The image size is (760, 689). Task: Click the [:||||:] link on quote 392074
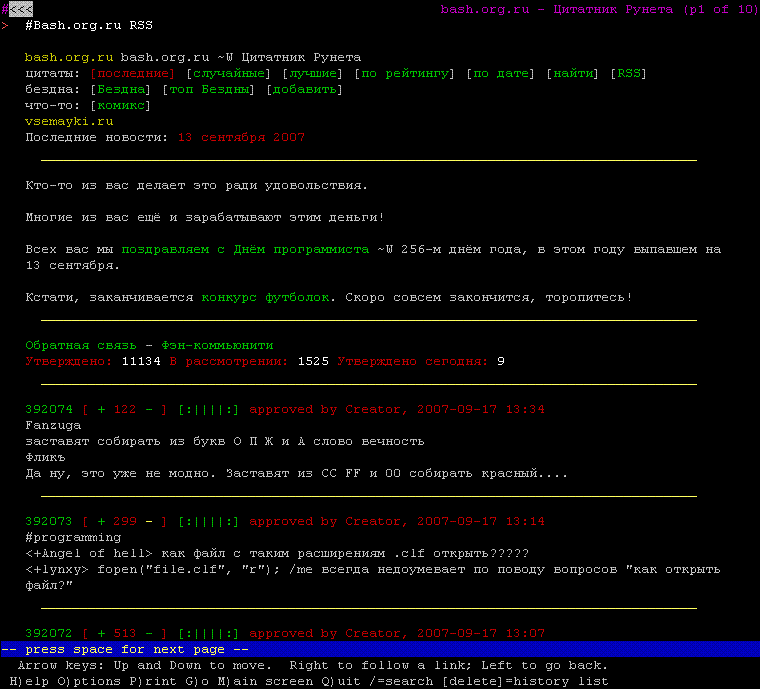[x=209, y=409]
